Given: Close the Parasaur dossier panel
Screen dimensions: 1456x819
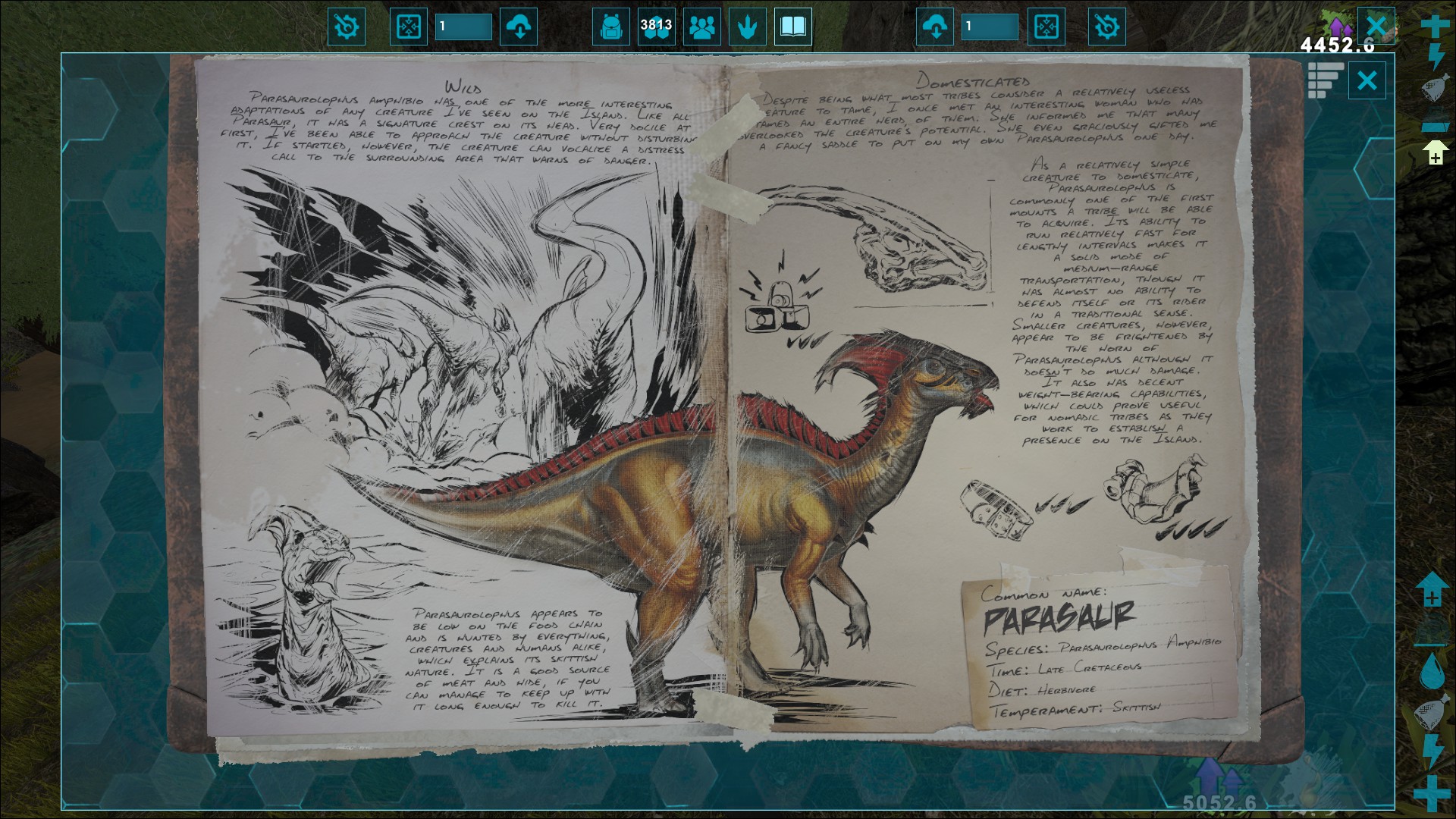Looking at the screenshot, I should point(1367,80).
